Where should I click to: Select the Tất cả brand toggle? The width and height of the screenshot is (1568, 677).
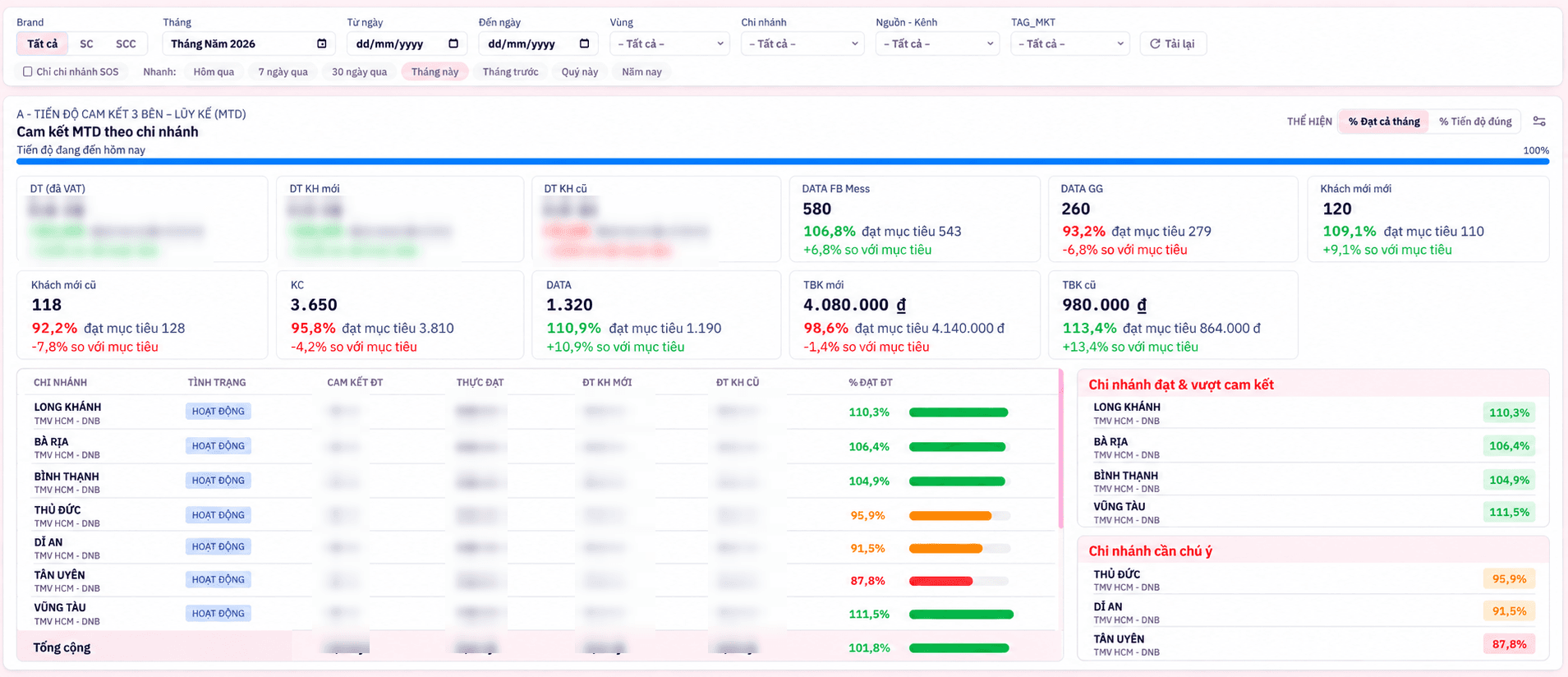click(x=42, y=44)
